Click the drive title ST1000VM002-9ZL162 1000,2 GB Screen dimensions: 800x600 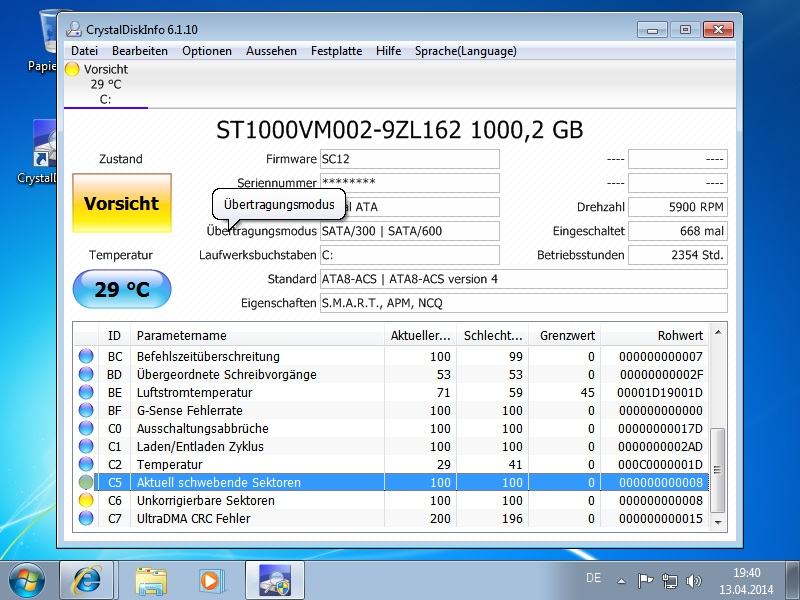[x=399, y=130]
